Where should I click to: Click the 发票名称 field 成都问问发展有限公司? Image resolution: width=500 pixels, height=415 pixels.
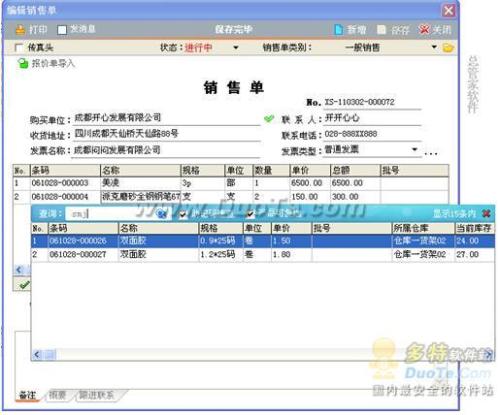[x=166, y=150]
